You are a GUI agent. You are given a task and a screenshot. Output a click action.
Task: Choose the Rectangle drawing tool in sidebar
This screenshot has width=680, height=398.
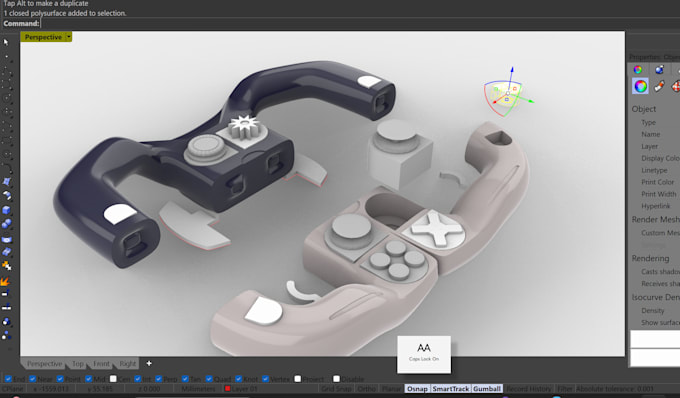pyautogui.click(x=6, y=140)
